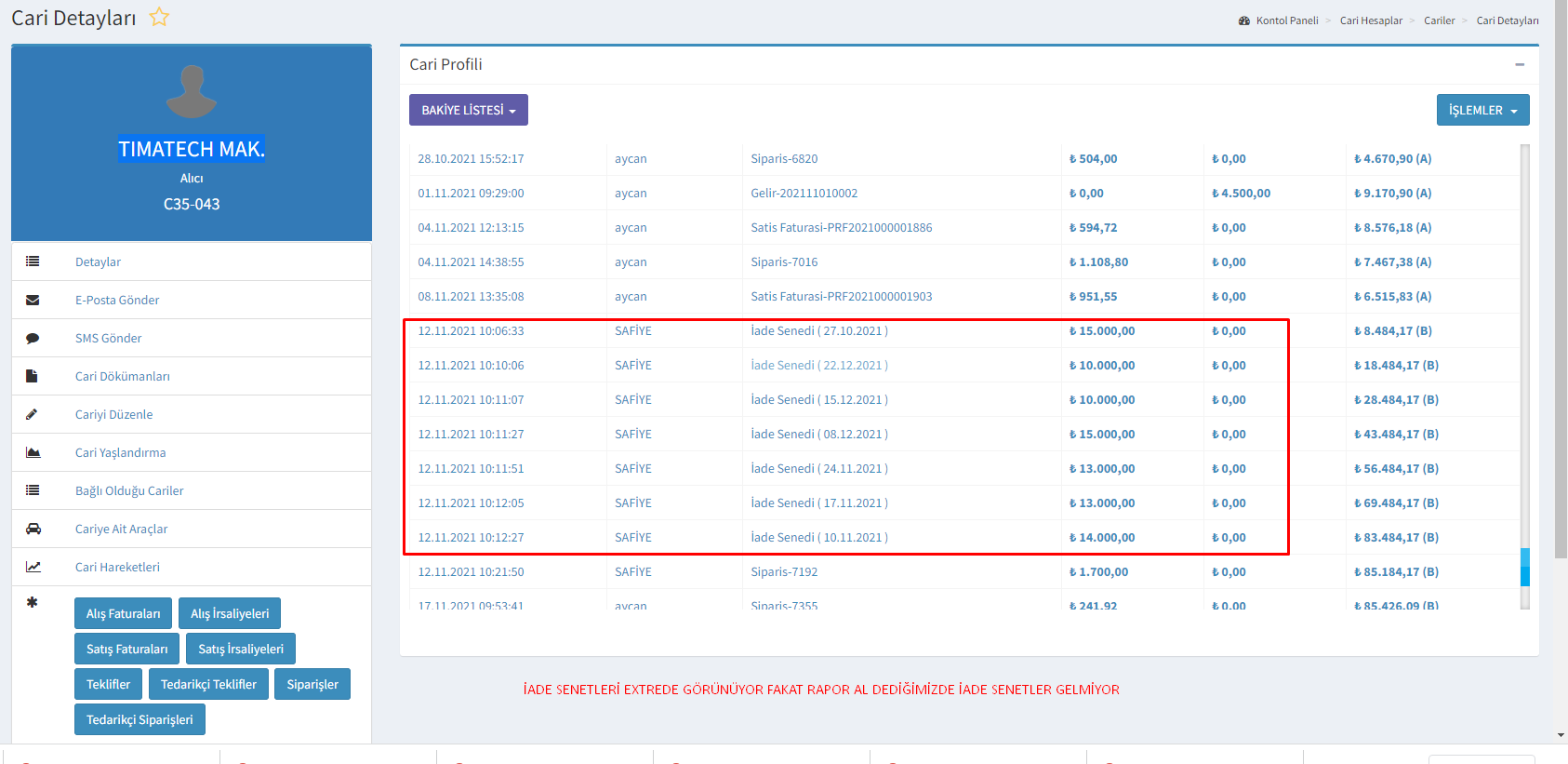Collapse the Cari Profili panel
Screen dimensions: 1568x764
point(1520,64)
